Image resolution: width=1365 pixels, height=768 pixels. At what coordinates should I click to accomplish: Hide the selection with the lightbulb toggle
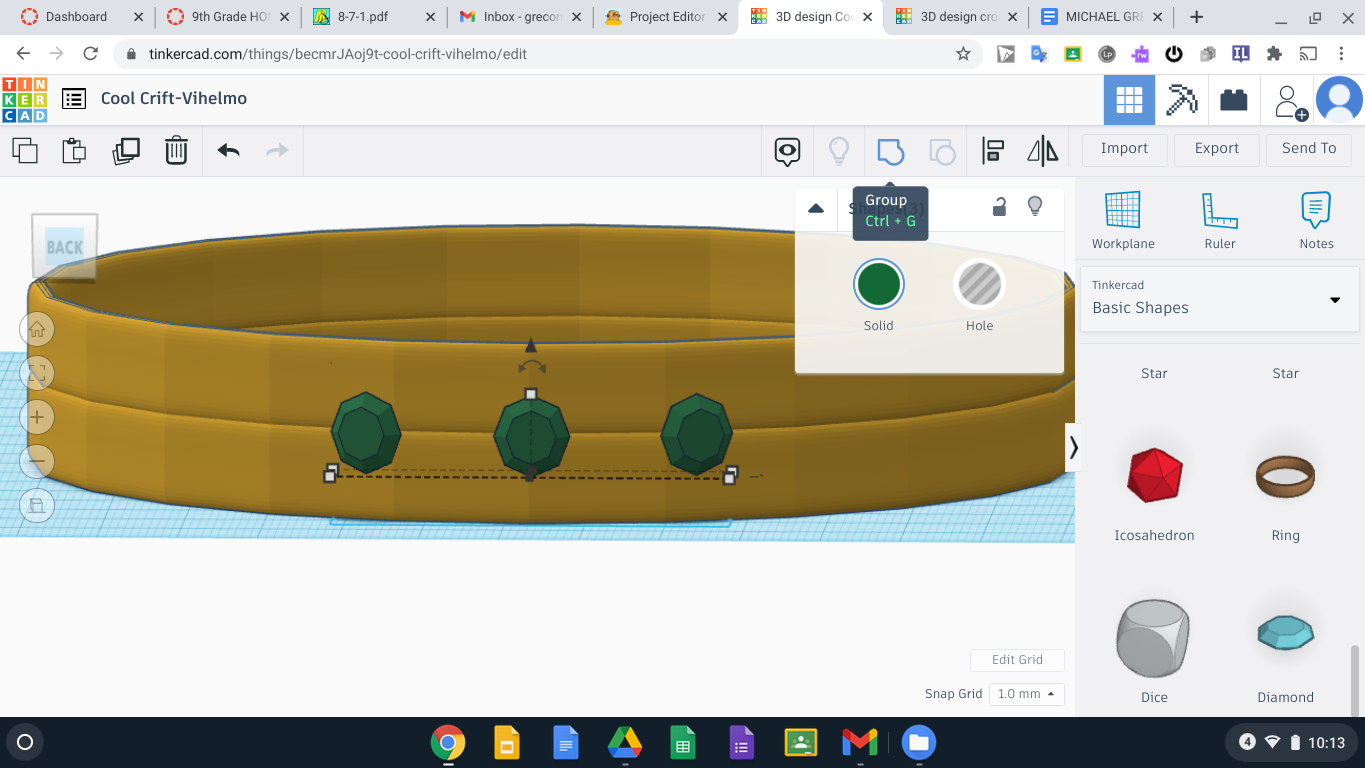(1035, 207)
